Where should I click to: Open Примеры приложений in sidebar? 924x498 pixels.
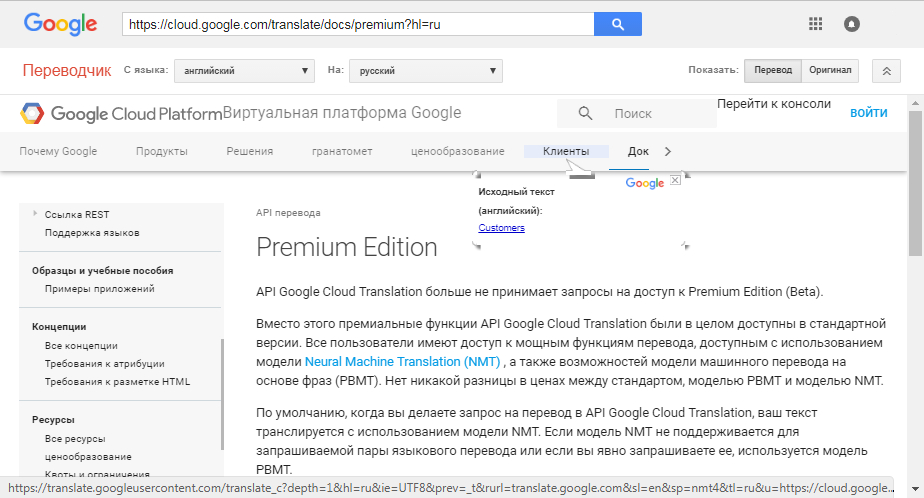[100, 289]
